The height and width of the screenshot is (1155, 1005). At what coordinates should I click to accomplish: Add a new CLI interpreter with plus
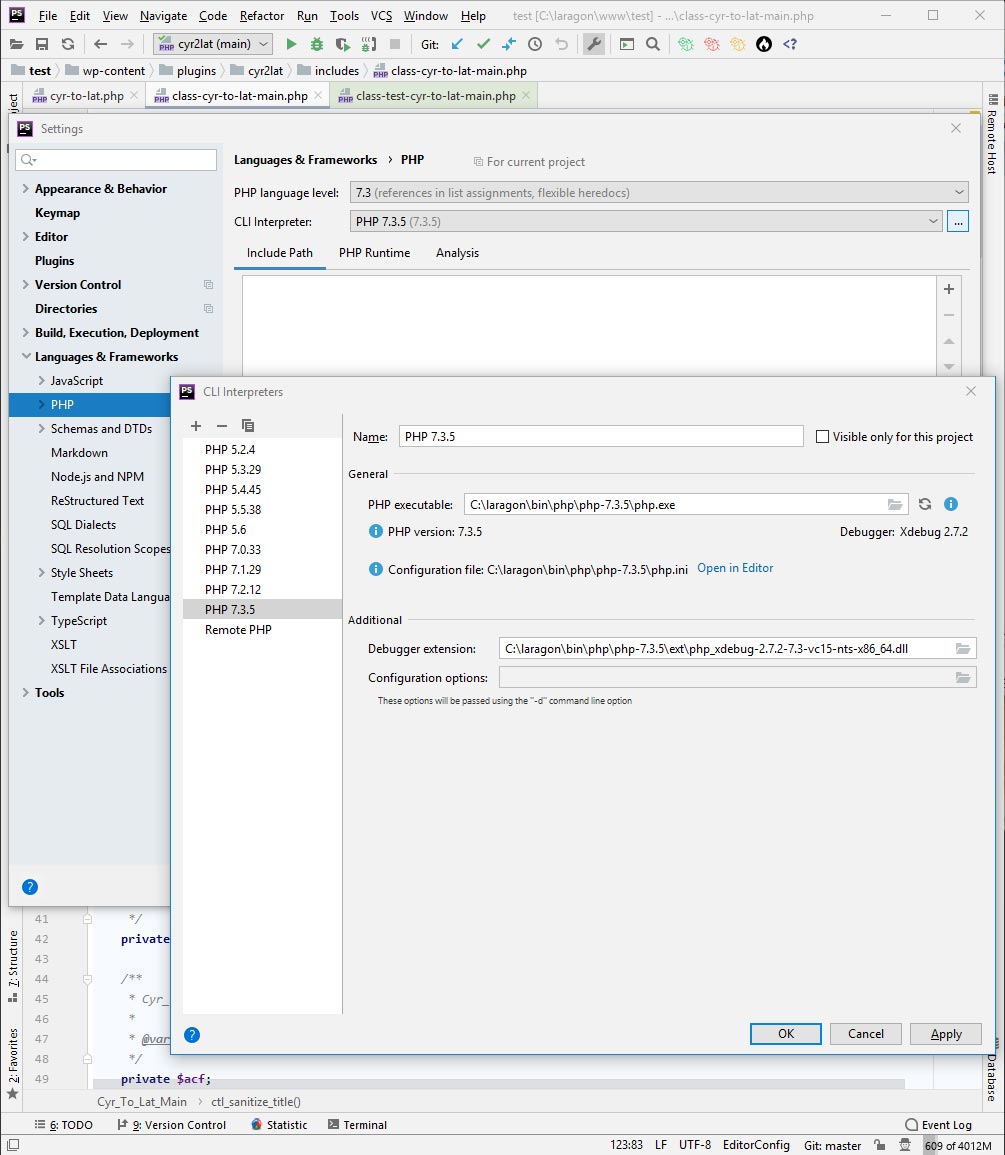[x=196, y=426]
